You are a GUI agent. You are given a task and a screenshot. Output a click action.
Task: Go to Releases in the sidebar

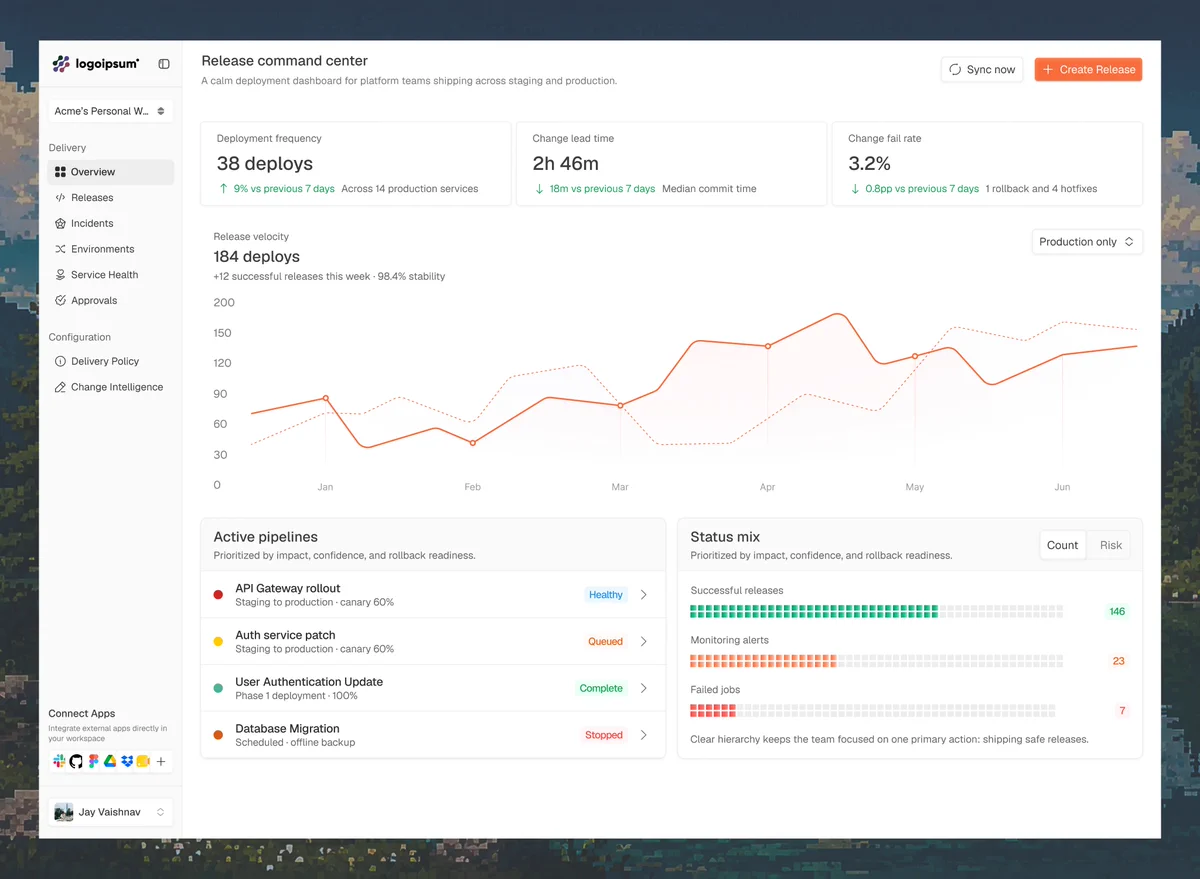tap(110, 198)
